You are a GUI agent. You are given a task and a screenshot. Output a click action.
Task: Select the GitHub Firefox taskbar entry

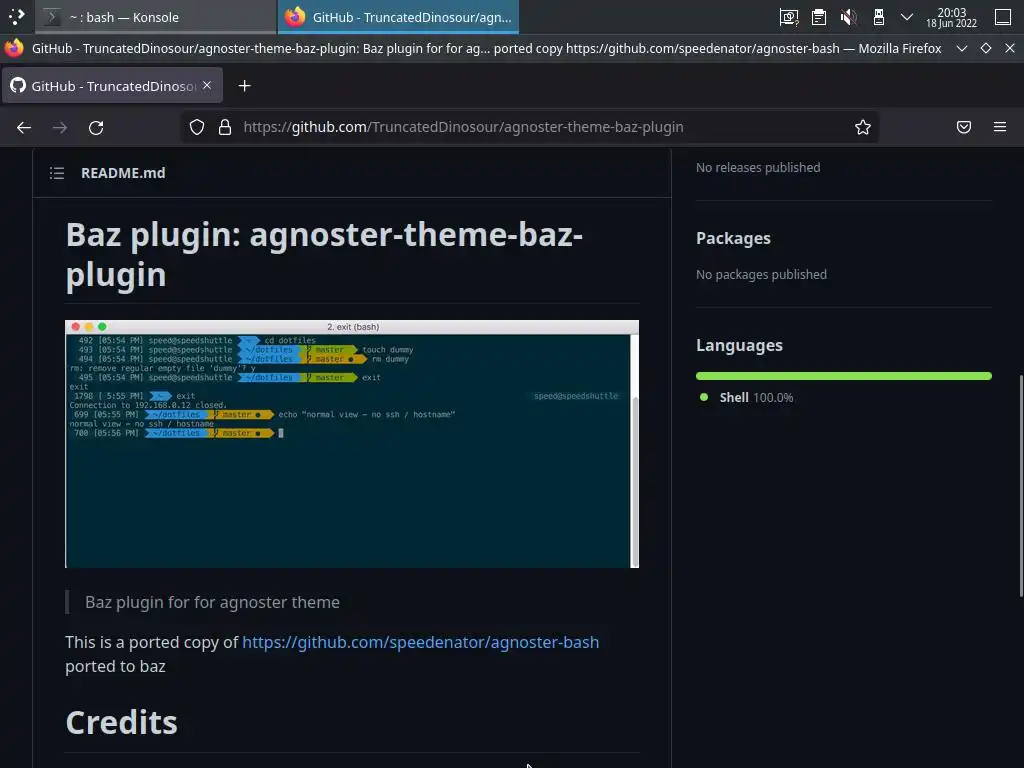coord(398,17)
